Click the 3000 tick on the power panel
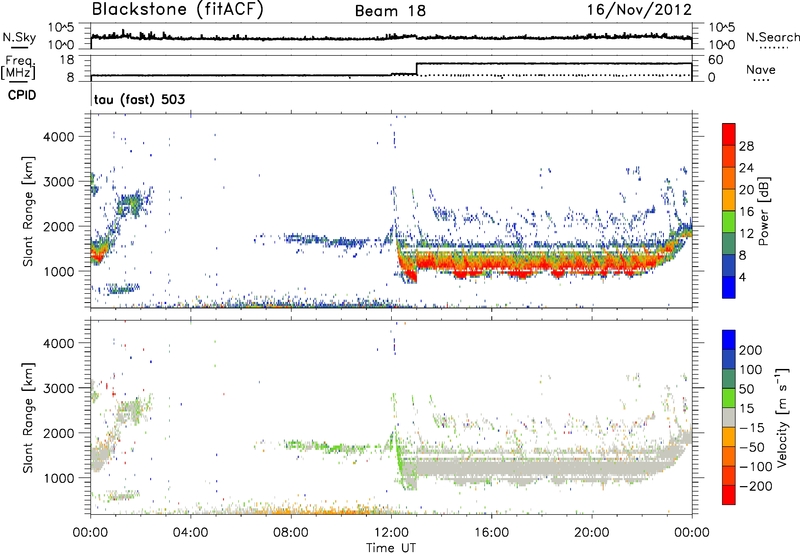 [x=59, y=182]
